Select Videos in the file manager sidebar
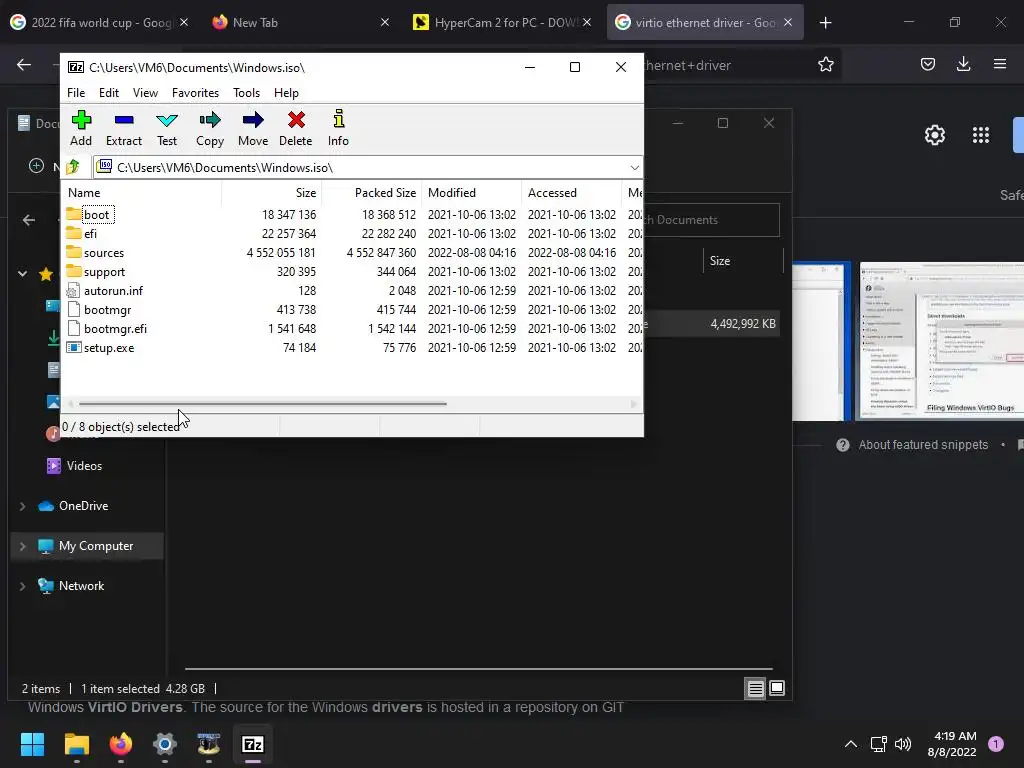The image size is (1024, 768). [x=84, y=466]
